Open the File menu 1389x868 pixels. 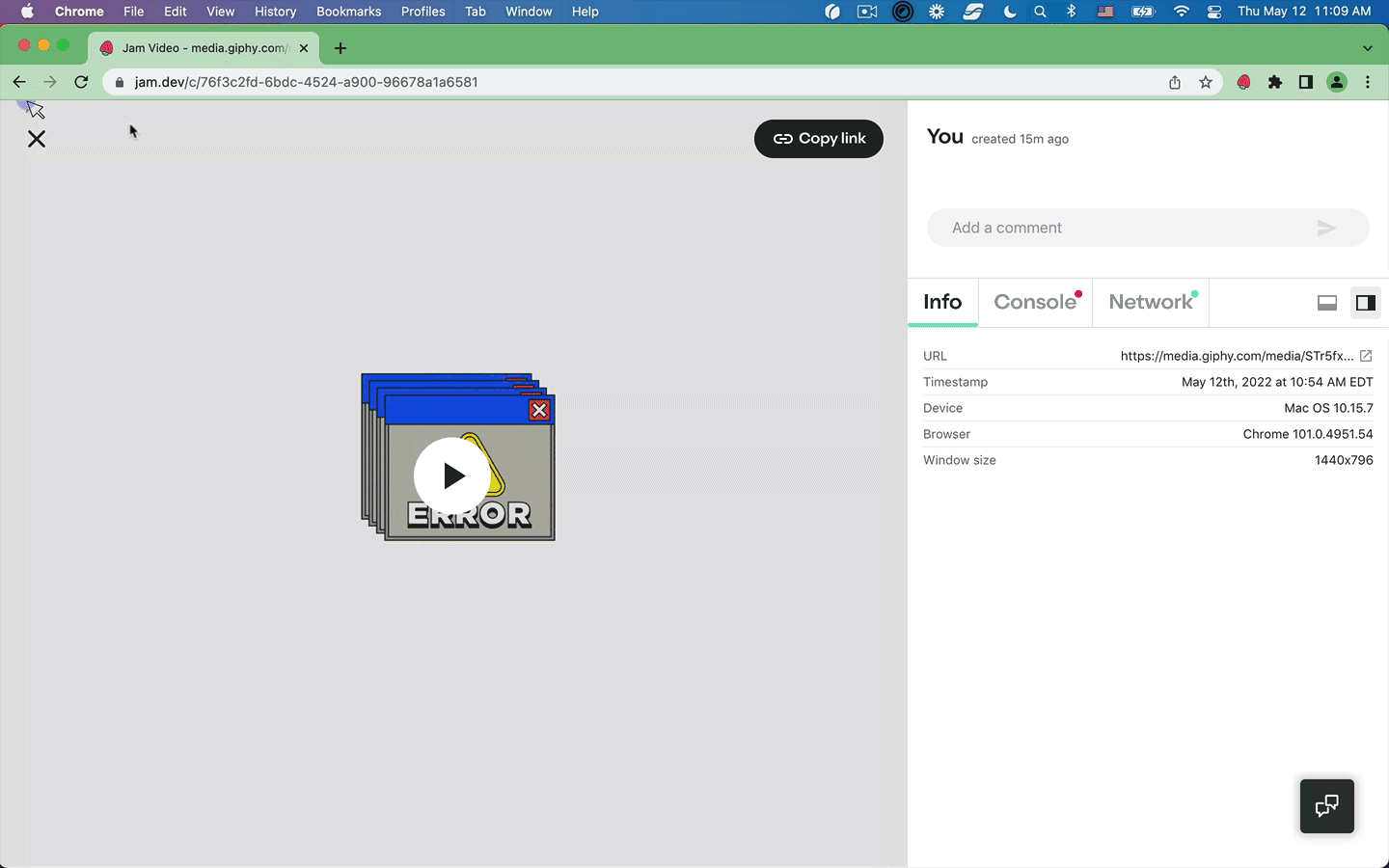134,12
